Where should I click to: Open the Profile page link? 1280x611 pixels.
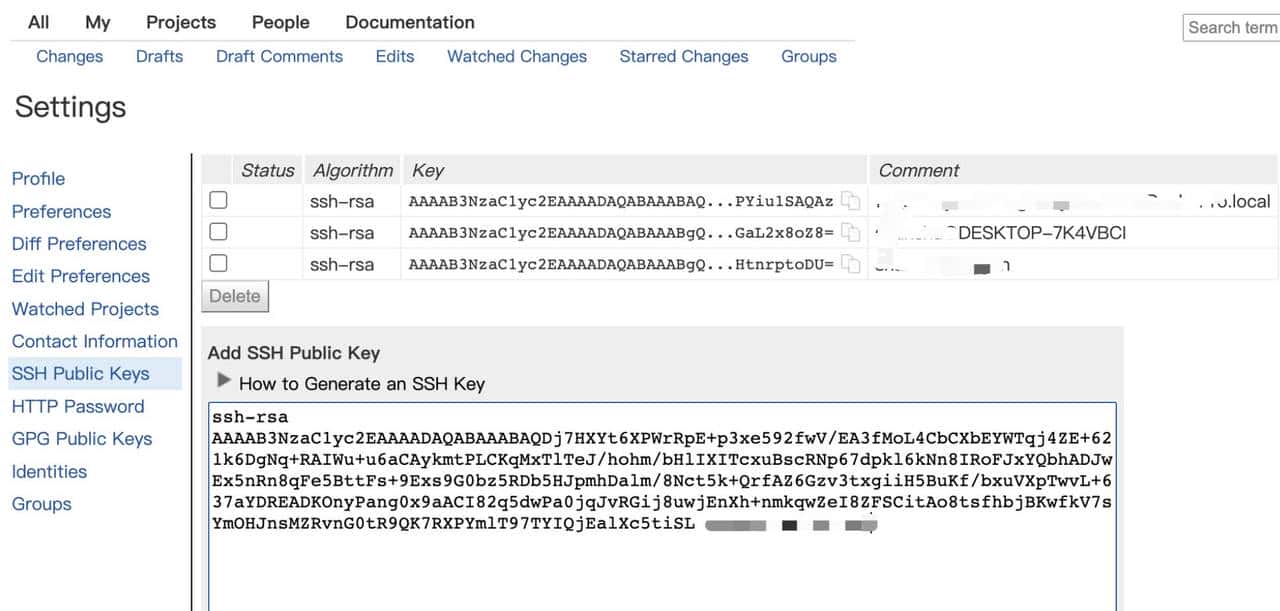click(38, 178)
